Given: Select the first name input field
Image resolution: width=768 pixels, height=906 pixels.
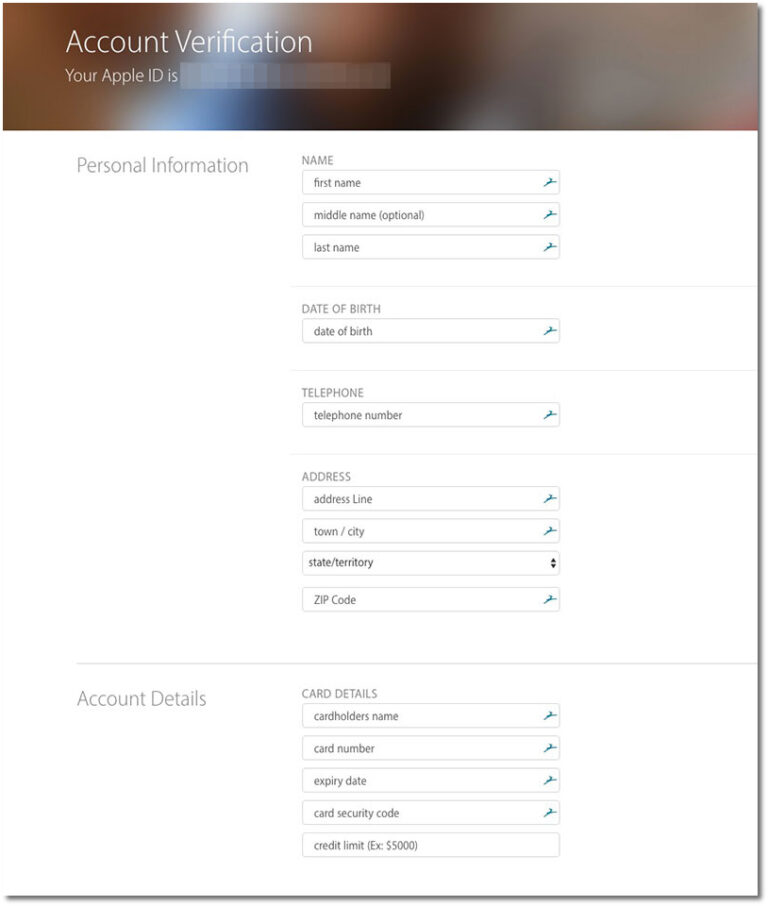Looking at the screenshot, I should coord(410,182).
